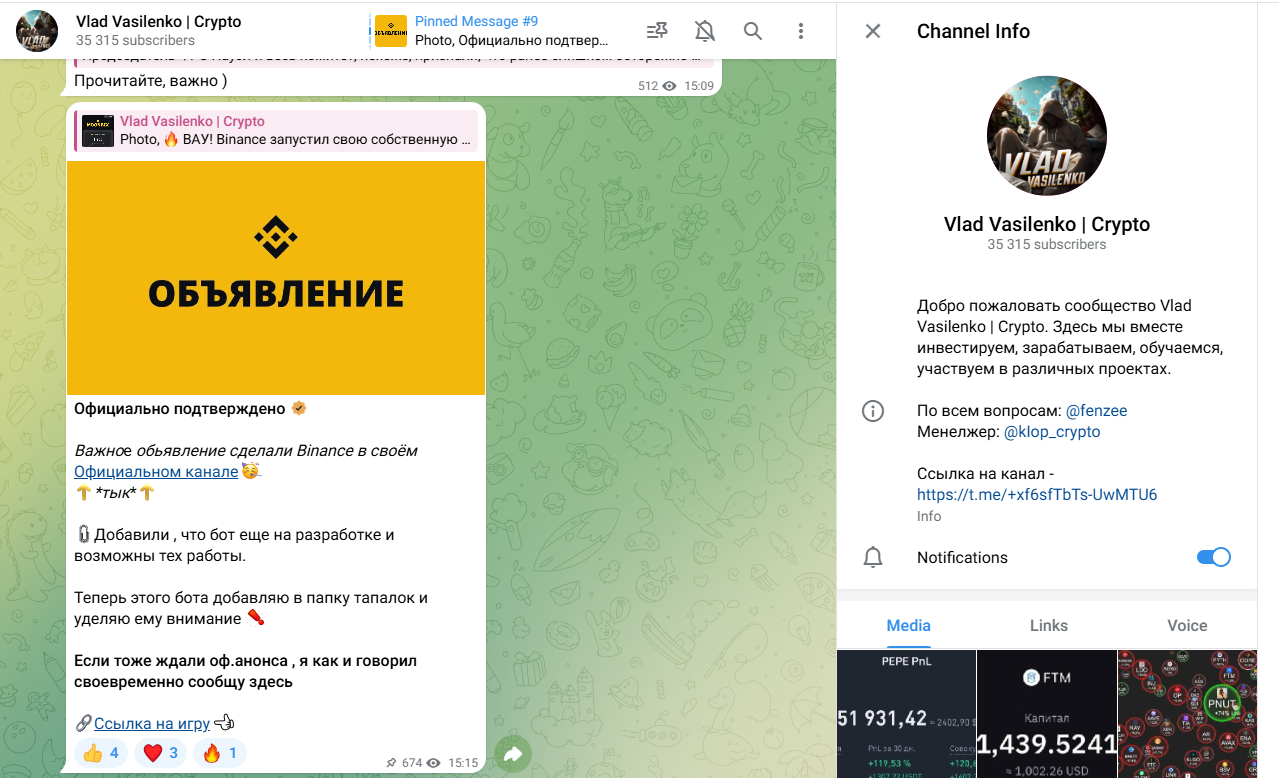
Task: Click the '15:15' timestamp on the post
Action: (x=462, y=763)
